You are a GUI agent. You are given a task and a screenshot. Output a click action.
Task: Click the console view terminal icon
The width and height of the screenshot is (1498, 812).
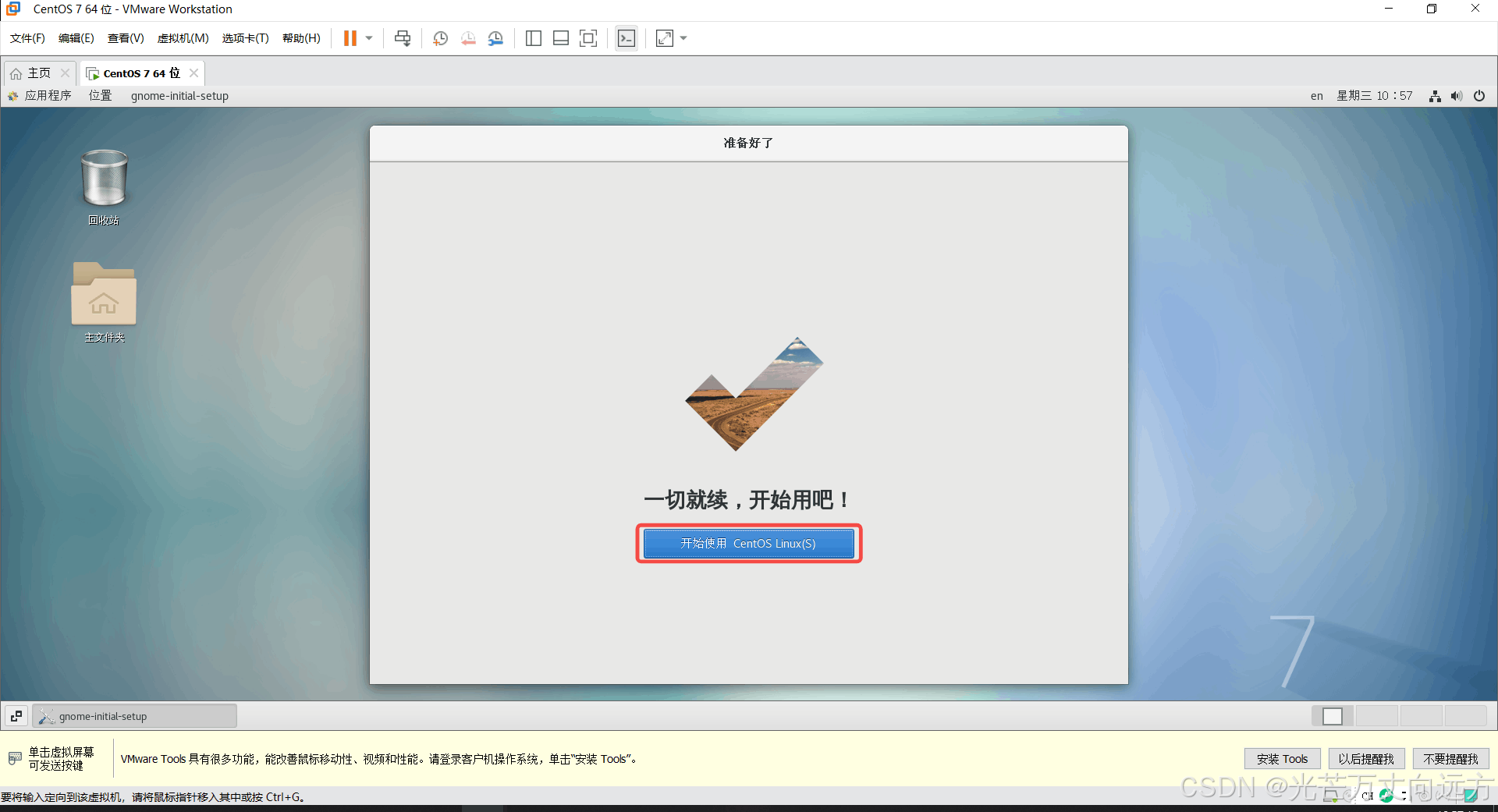[627, 38]
